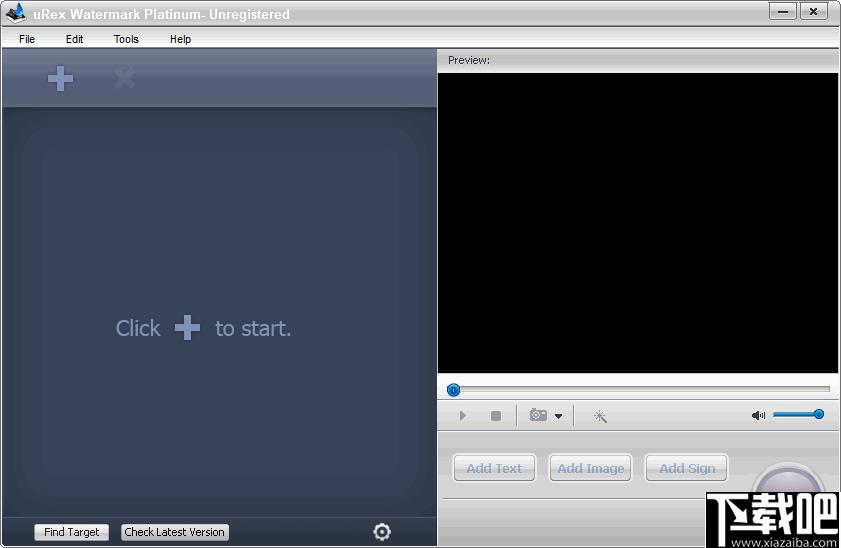This screenshot has height=548, width=841.
Task: Click the remove file X icon
Action: pos(124,79)
